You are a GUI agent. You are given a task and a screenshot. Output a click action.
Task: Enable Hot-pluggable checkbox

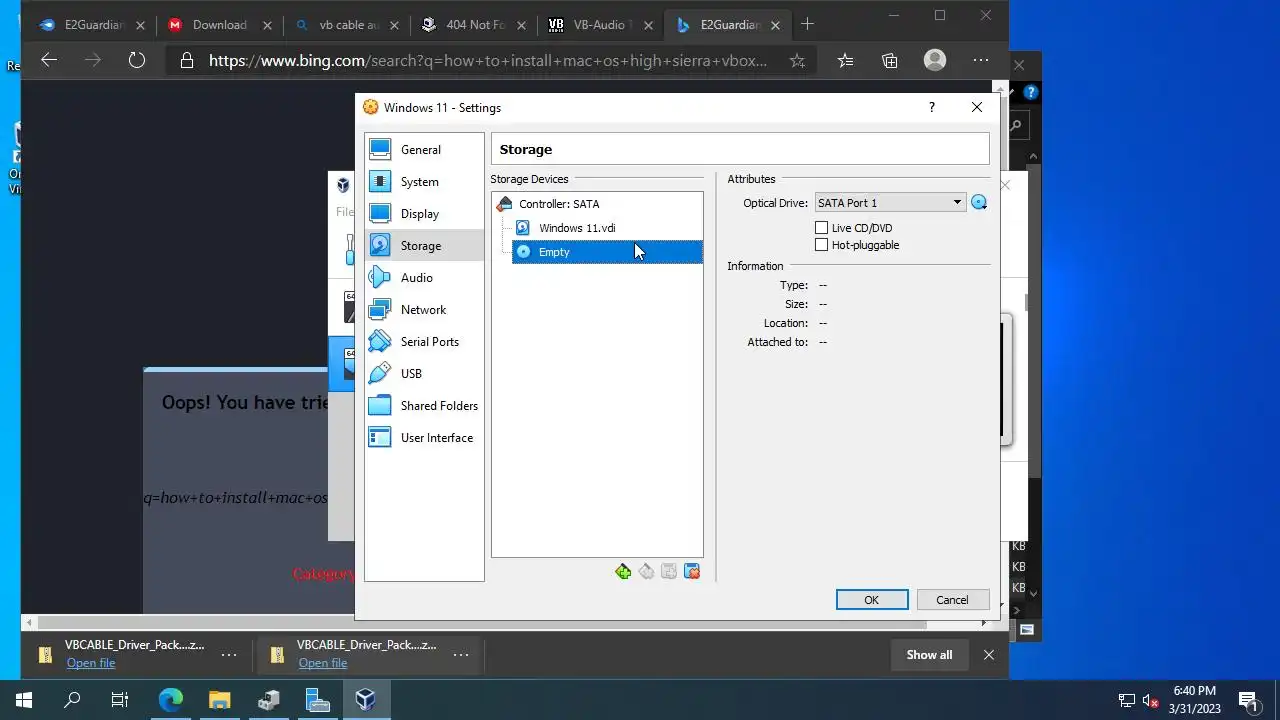coord(822,245)
